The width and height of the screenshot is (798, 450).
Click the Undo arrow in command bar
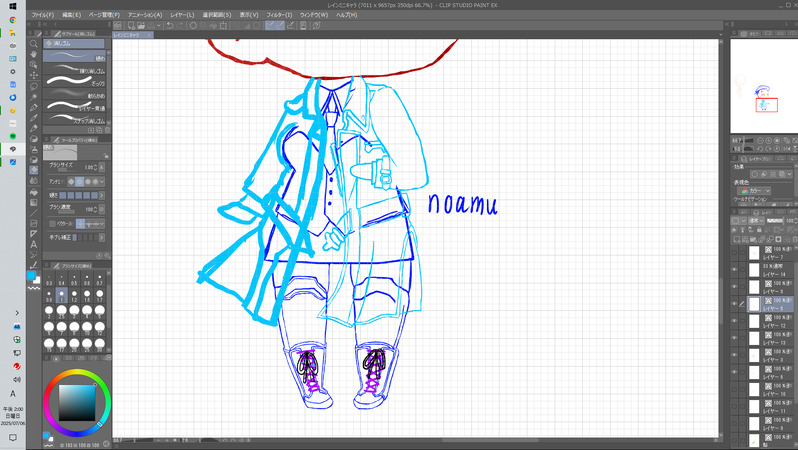170,25
